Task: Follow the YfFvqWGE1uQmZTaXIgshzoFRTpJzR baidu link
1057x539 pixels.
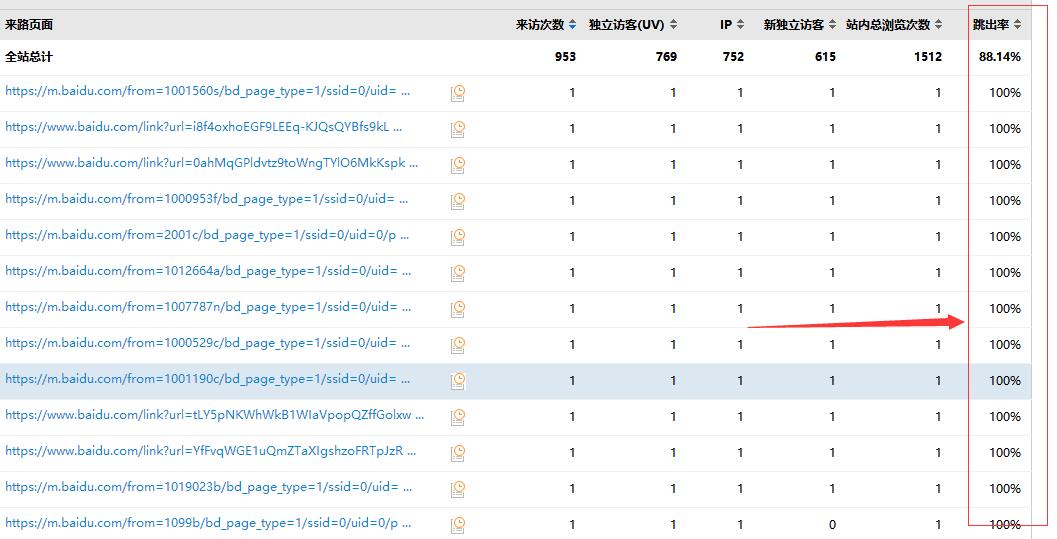Action: pyautogui.click(x=210, y=451)
